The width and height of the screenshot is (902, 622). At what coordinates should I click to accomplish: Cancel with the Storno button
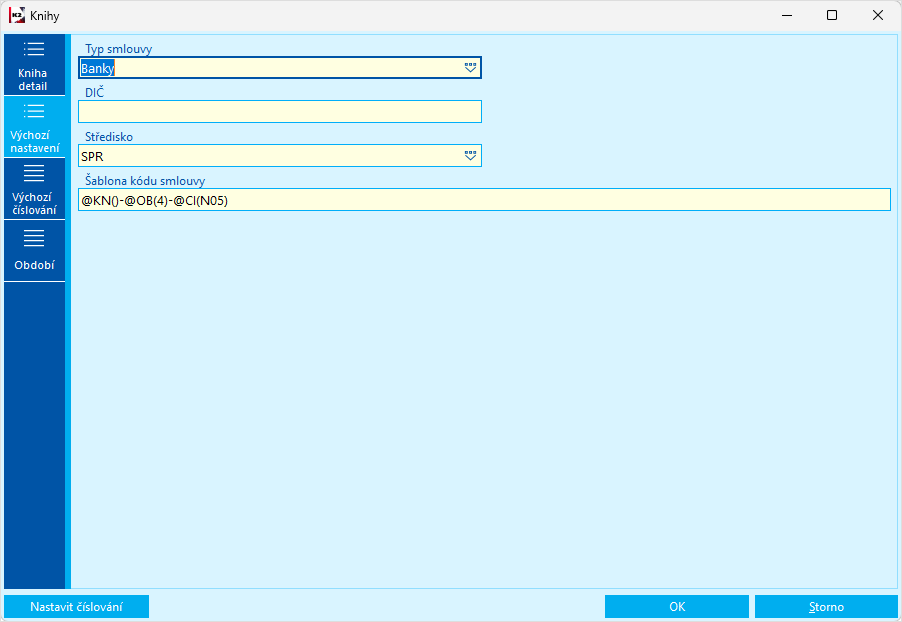click(826, 606)
